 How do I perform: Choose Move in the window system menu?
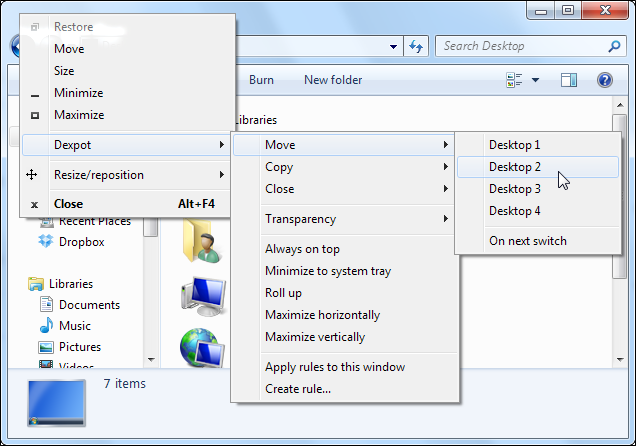pyautogui.click(x=126, y=49)
